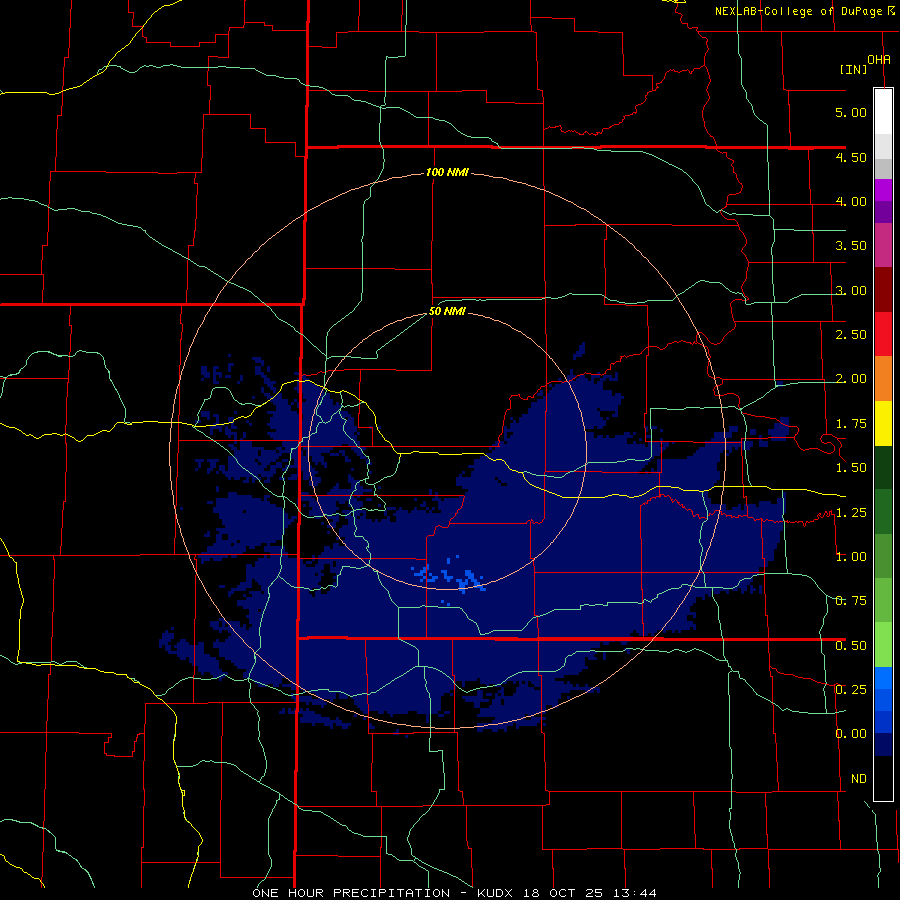Viewport: 900px width, 900px height.
Task: Click the 1.75 legend value
Action: 851,424
